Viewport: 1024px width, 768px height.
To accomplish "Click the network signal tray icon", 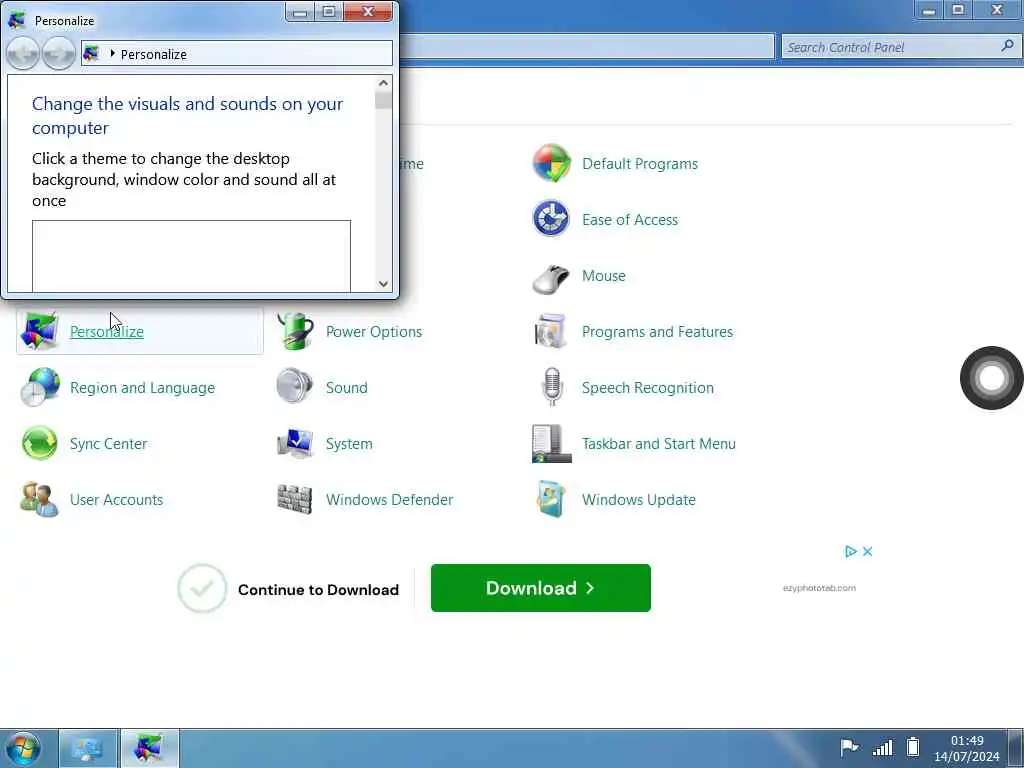I will tap(882, 747).
